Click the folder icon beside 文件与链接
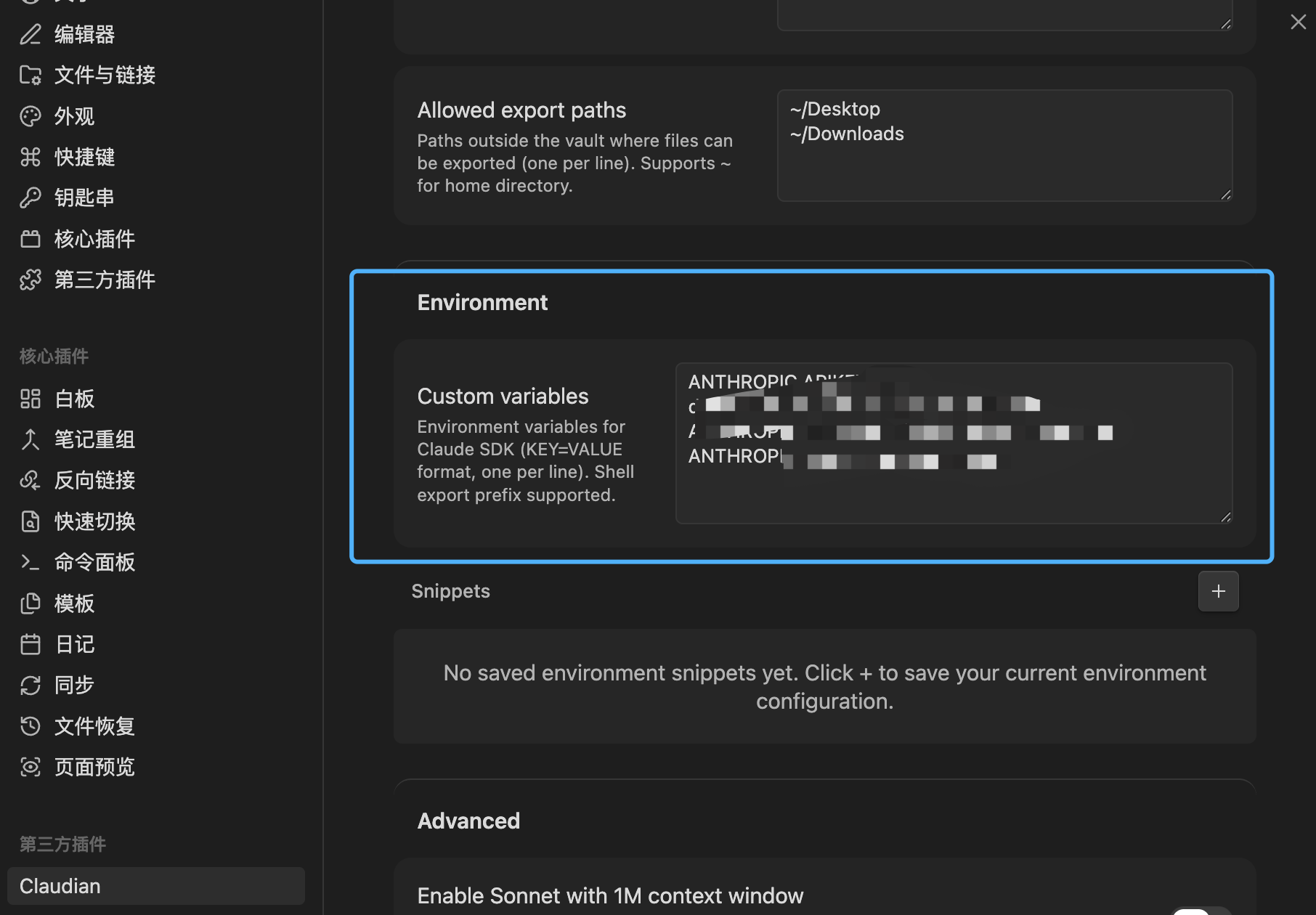This screenshot has width=1316, height=915. [x=31, y=75]
